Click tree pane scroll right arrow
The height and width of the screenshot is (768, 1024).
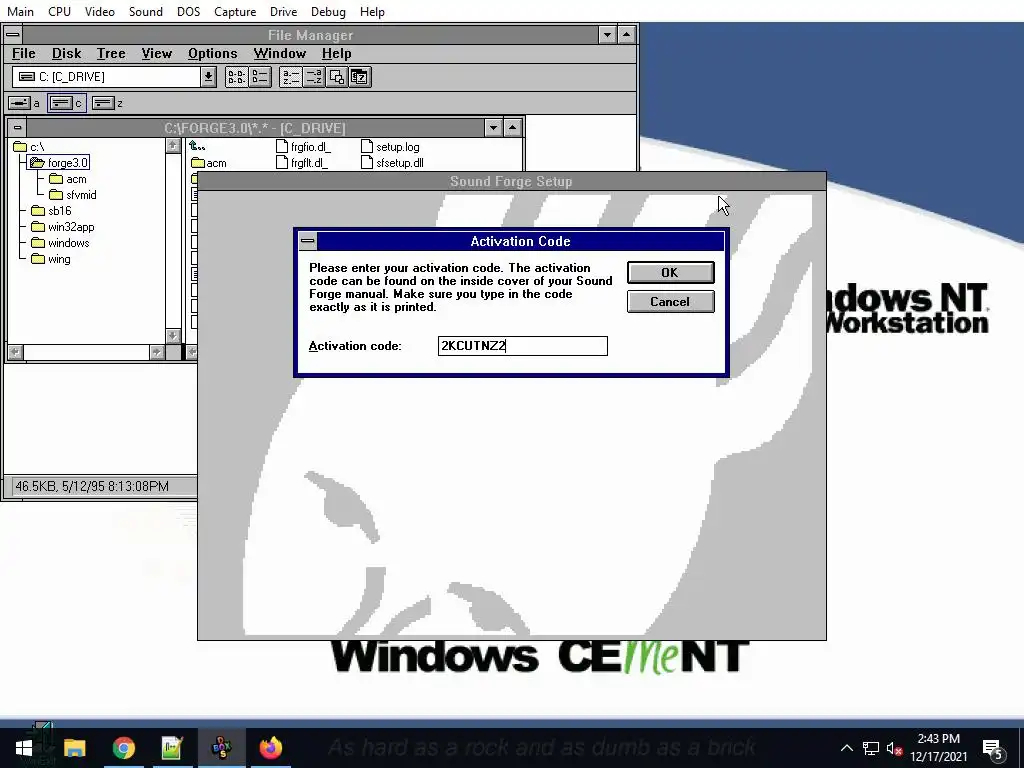tap(157, 353)
